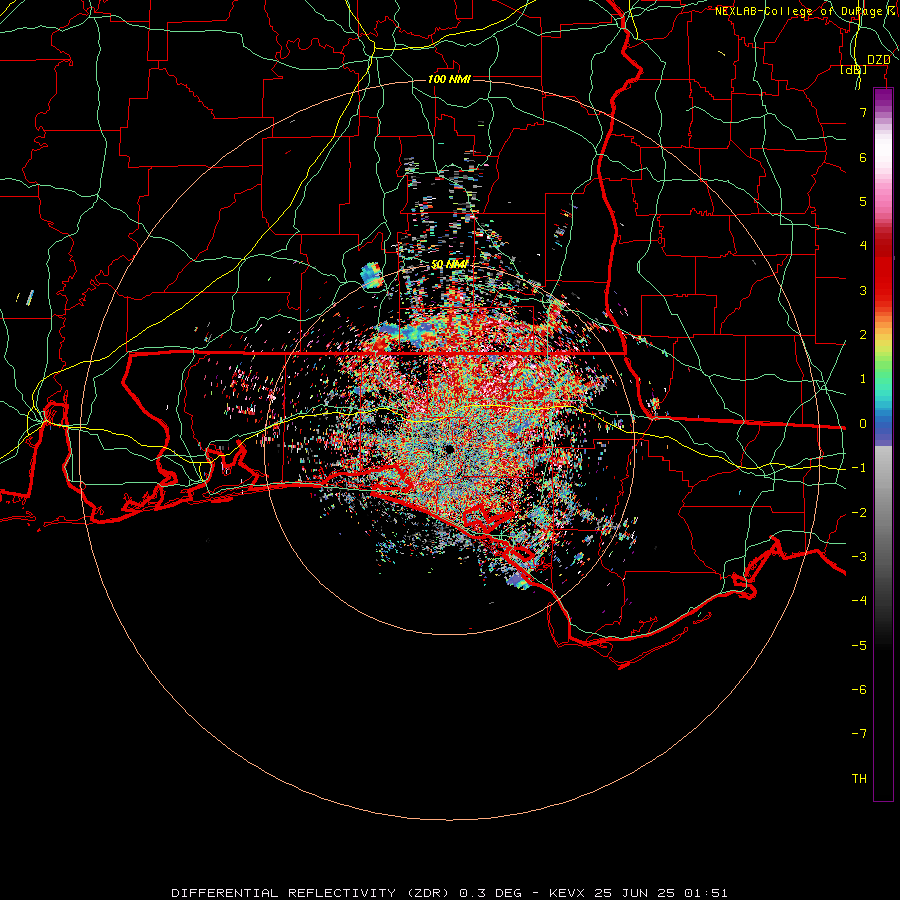
Task: Click the 50 NMI range ring label
Action: pos(449,264)
